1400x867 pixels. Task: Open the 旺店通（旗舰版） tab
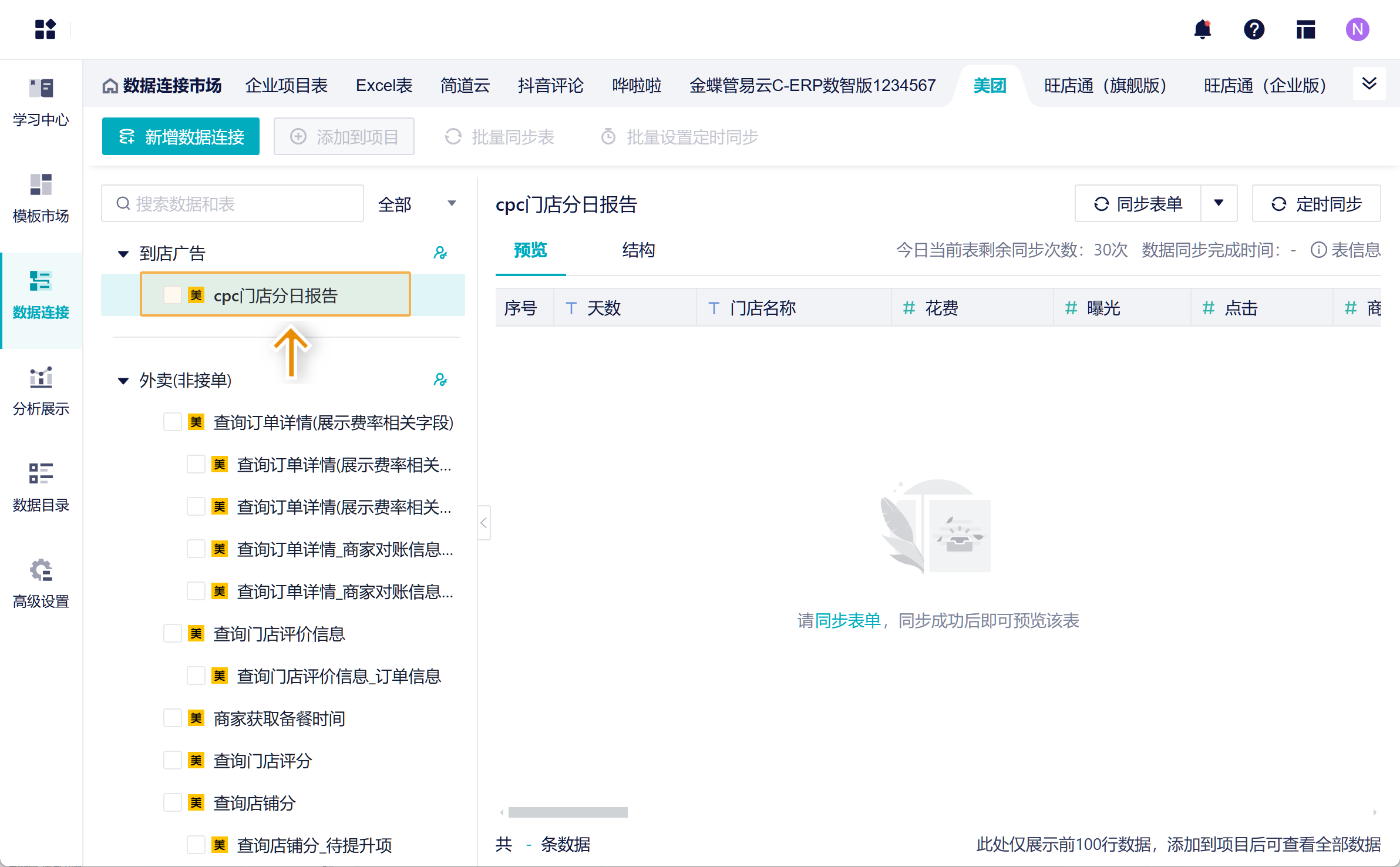coord(1105,86)
